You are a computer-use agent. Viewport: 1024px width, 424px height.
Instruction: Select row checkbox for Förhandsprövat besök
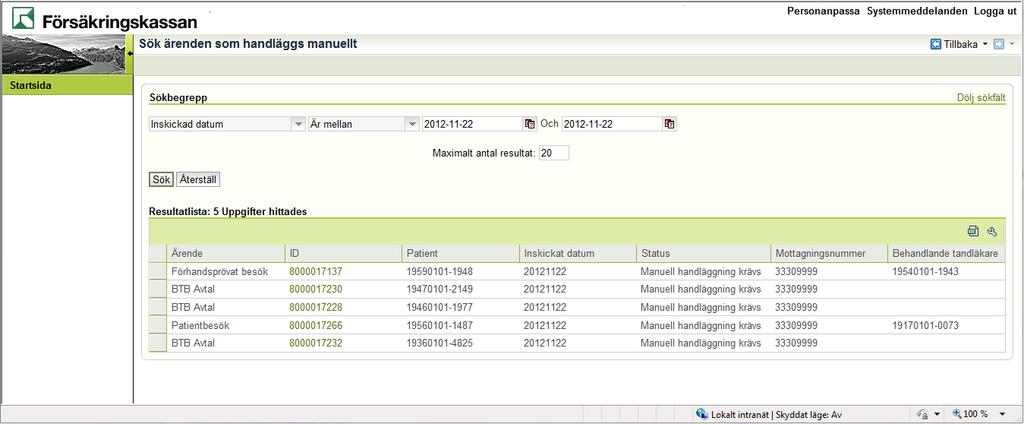pos(157,271)
